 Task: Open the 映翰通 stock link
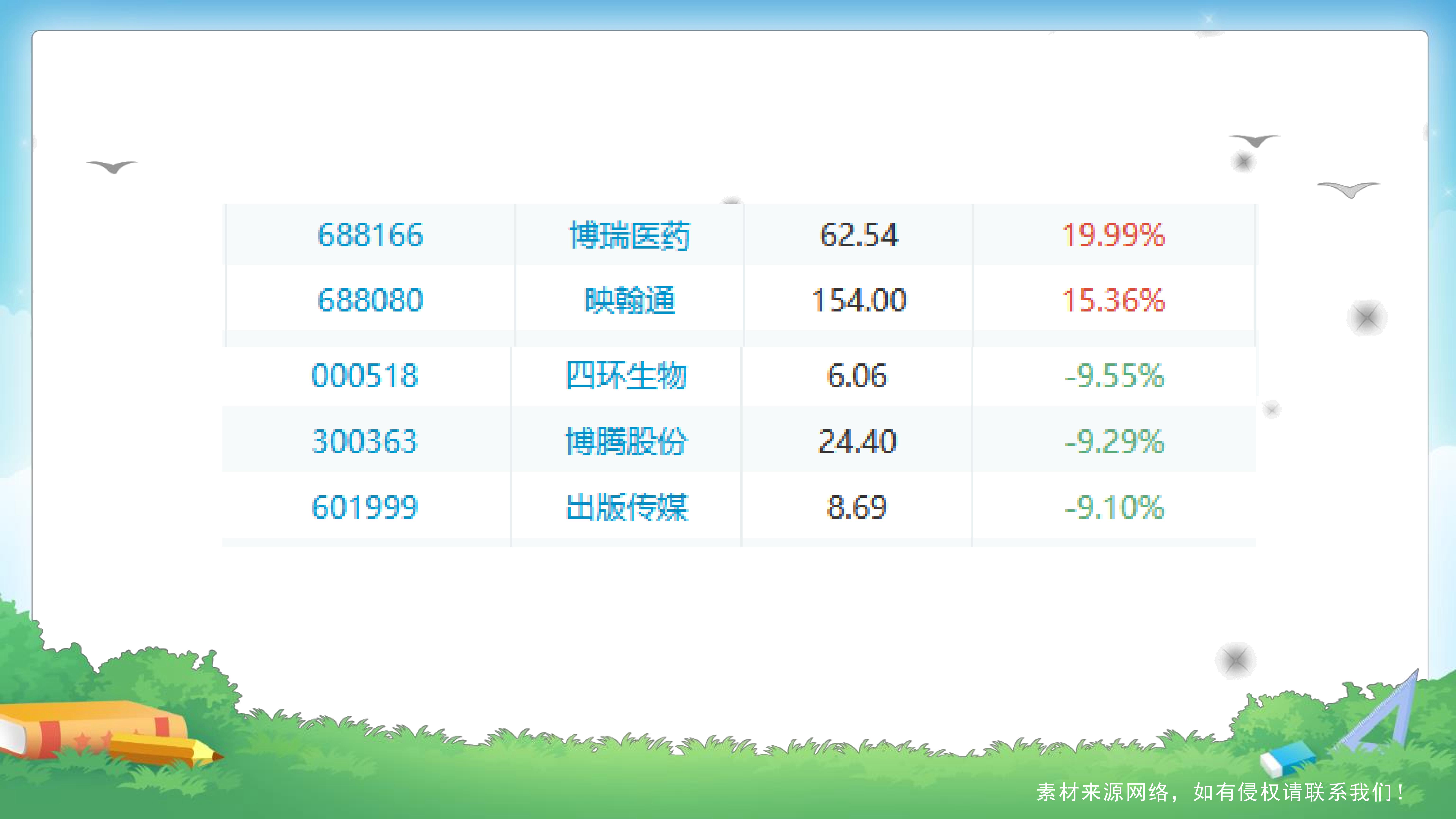pyautogui.click(x=630, y=300)
